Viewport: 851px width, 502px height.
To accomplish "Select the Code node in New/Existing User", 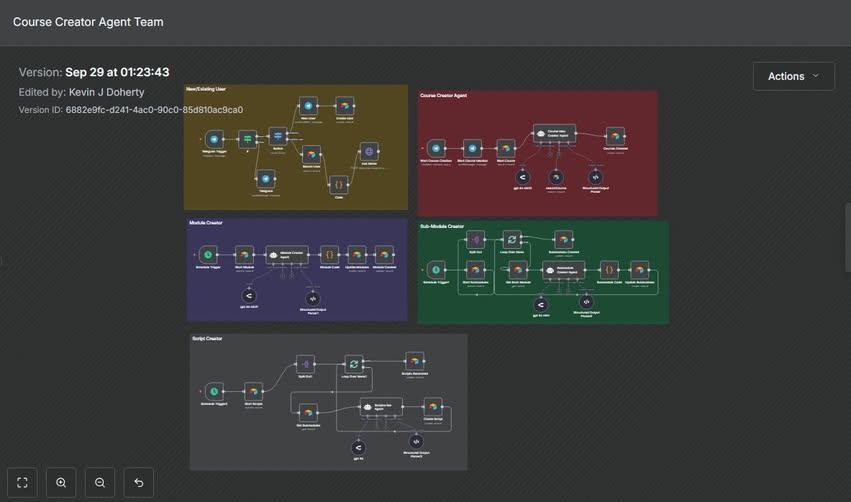I will (339, 185).
